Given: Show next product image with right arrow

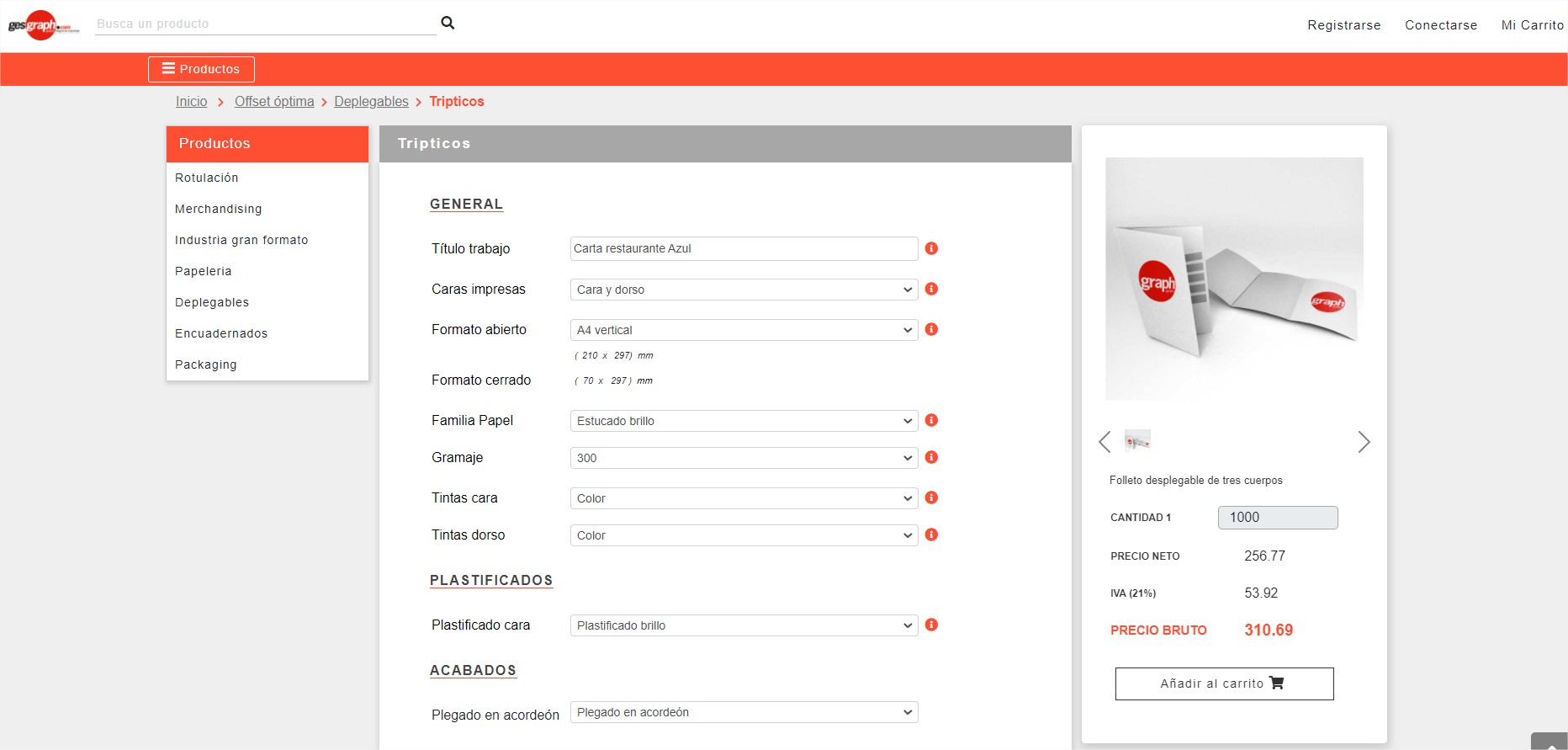Looking at the screenshot, I should pos(1364,442).
